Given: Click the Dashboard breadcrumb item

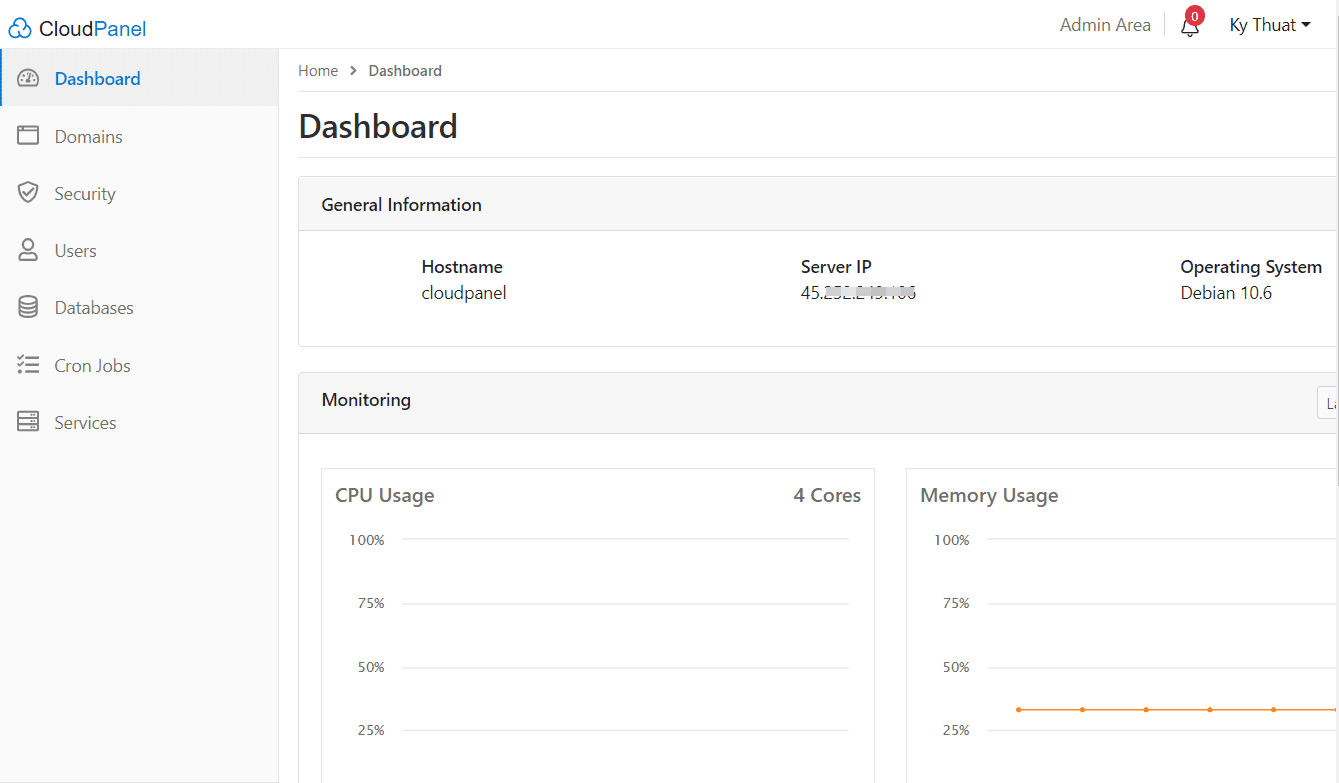Looking at the screenshot, I should tap(404, 71).
